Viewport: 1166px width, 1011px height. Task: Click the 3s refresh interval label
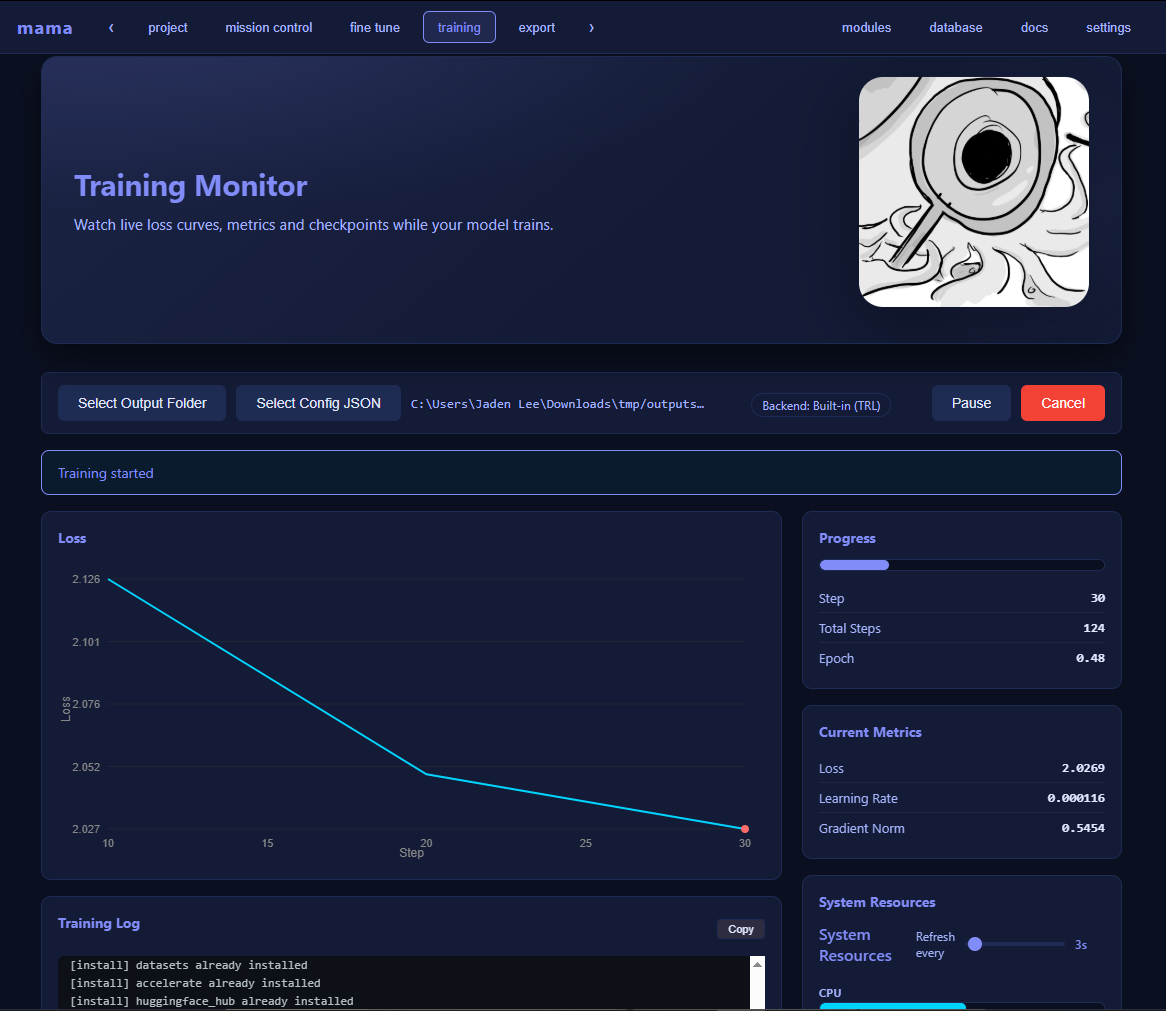[1080, 945]
